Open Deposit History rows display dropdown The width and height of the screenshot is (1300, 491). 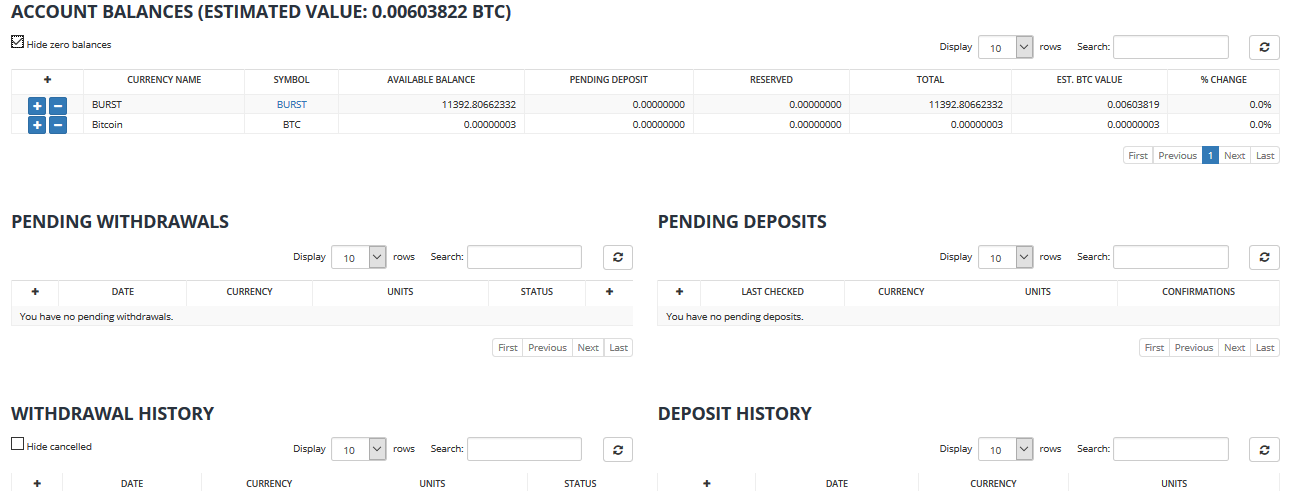[x=1005, y=449]
